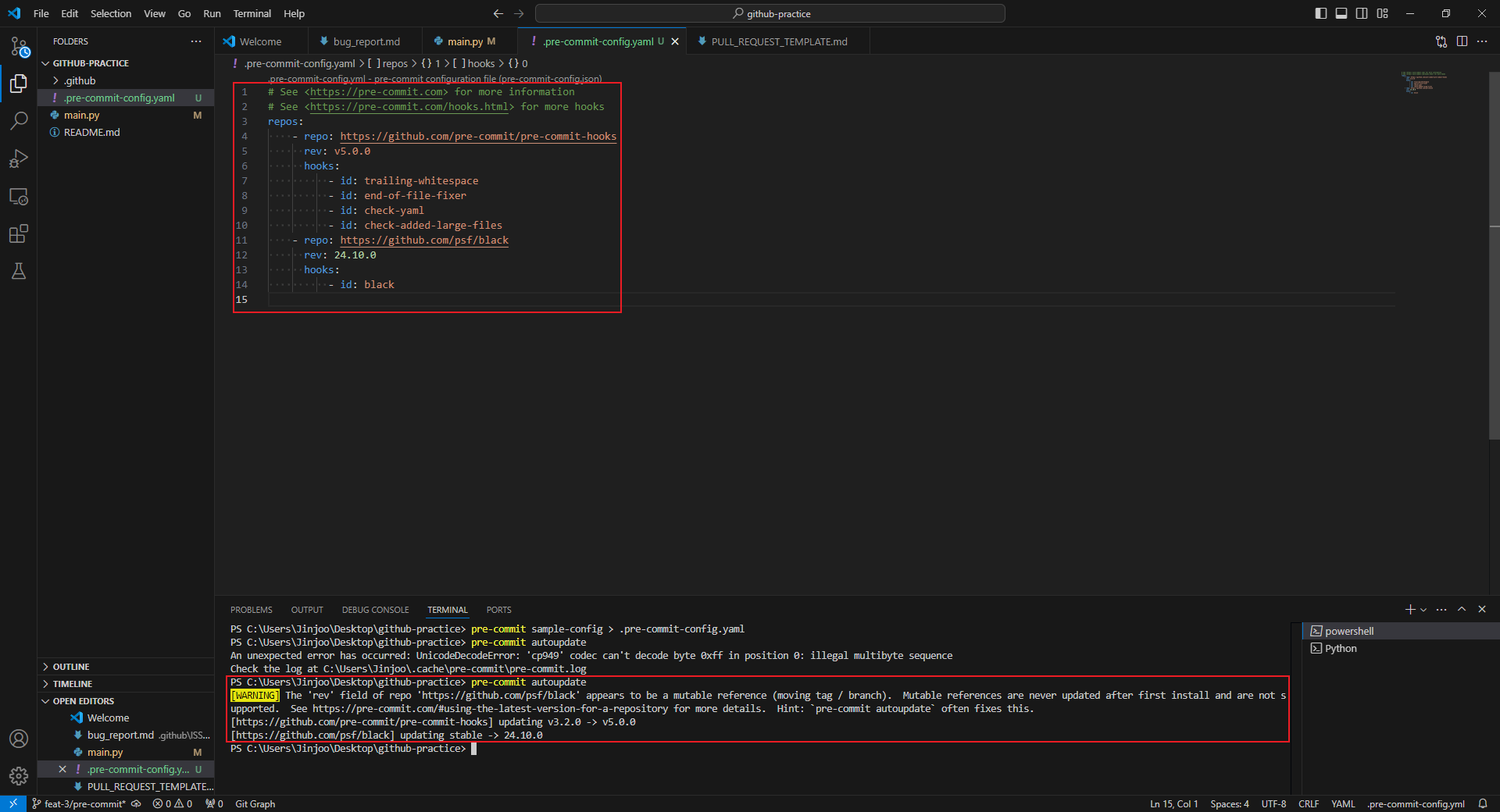Open the Accounts menu icon
1500x812 pixels.
point(19,739)
